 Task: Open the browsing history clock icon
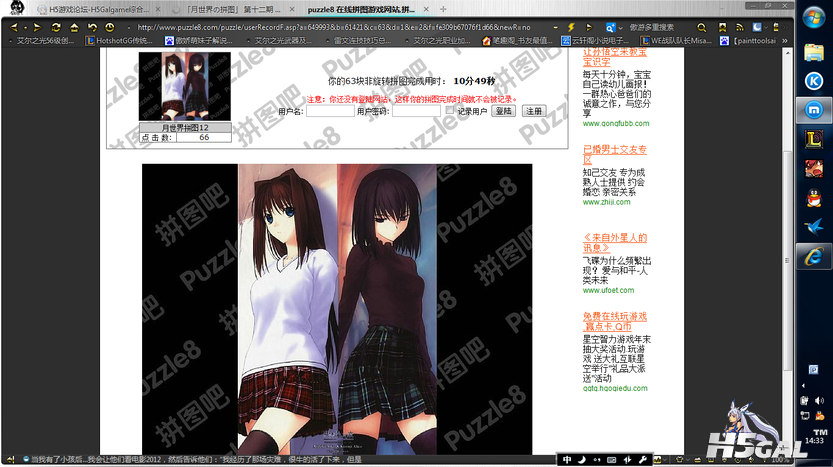point(110,27)
